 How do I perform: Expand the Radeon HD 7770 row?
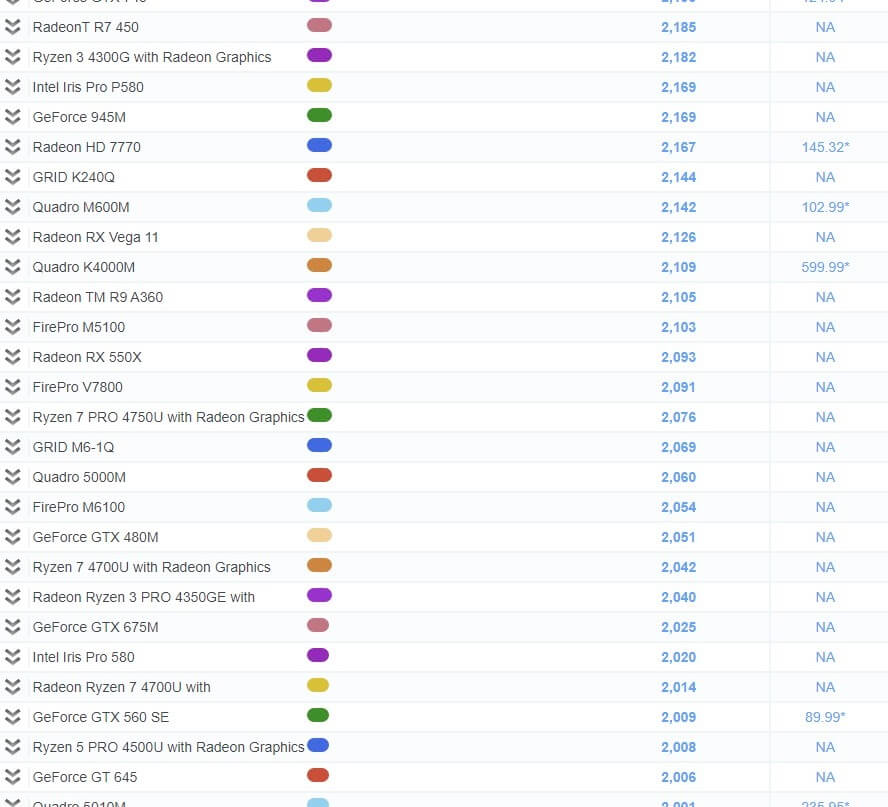tap(12, 147)
